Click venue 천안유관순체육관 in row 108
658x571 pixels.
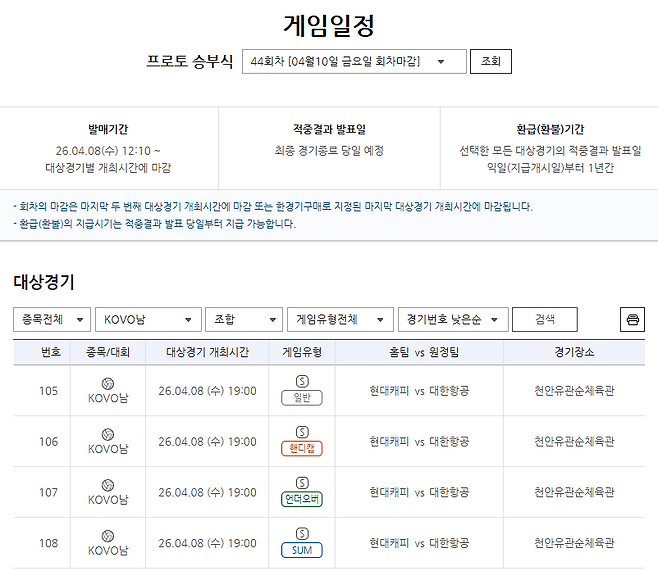click(x=574, y=543)
